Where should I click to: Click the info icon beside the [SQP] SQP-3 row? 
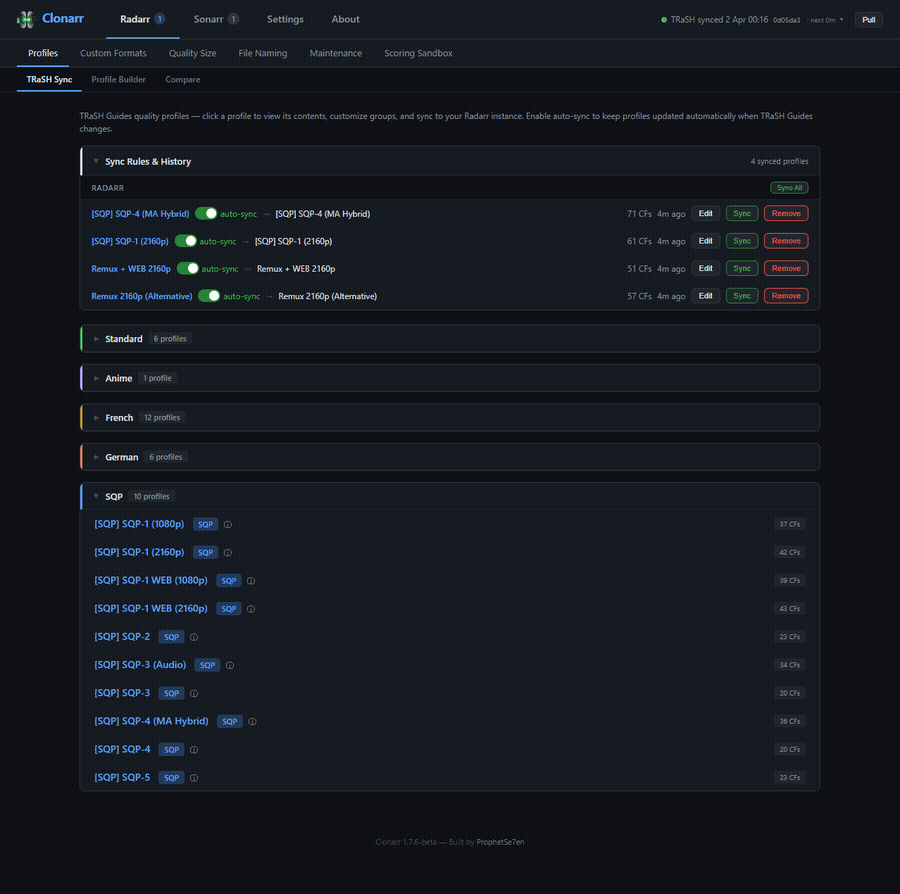(x=194, y=693)
